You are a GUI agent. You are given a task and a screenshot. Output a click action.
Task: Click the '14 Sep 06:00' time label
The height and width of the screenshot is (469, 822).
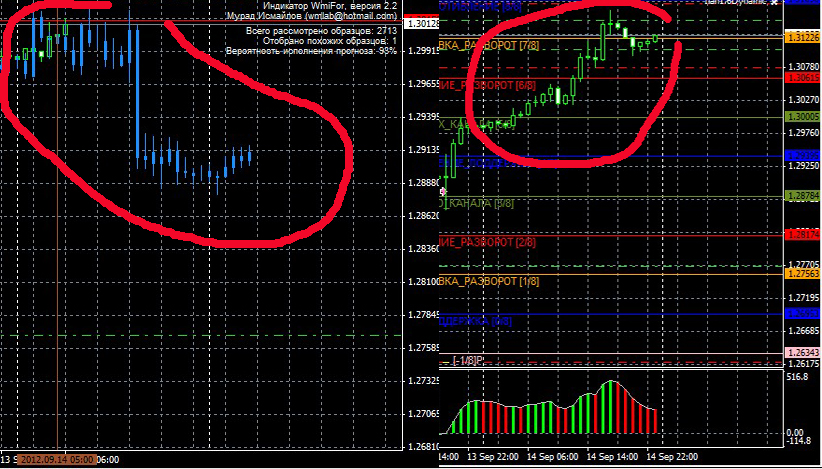[x=555, y=456]
